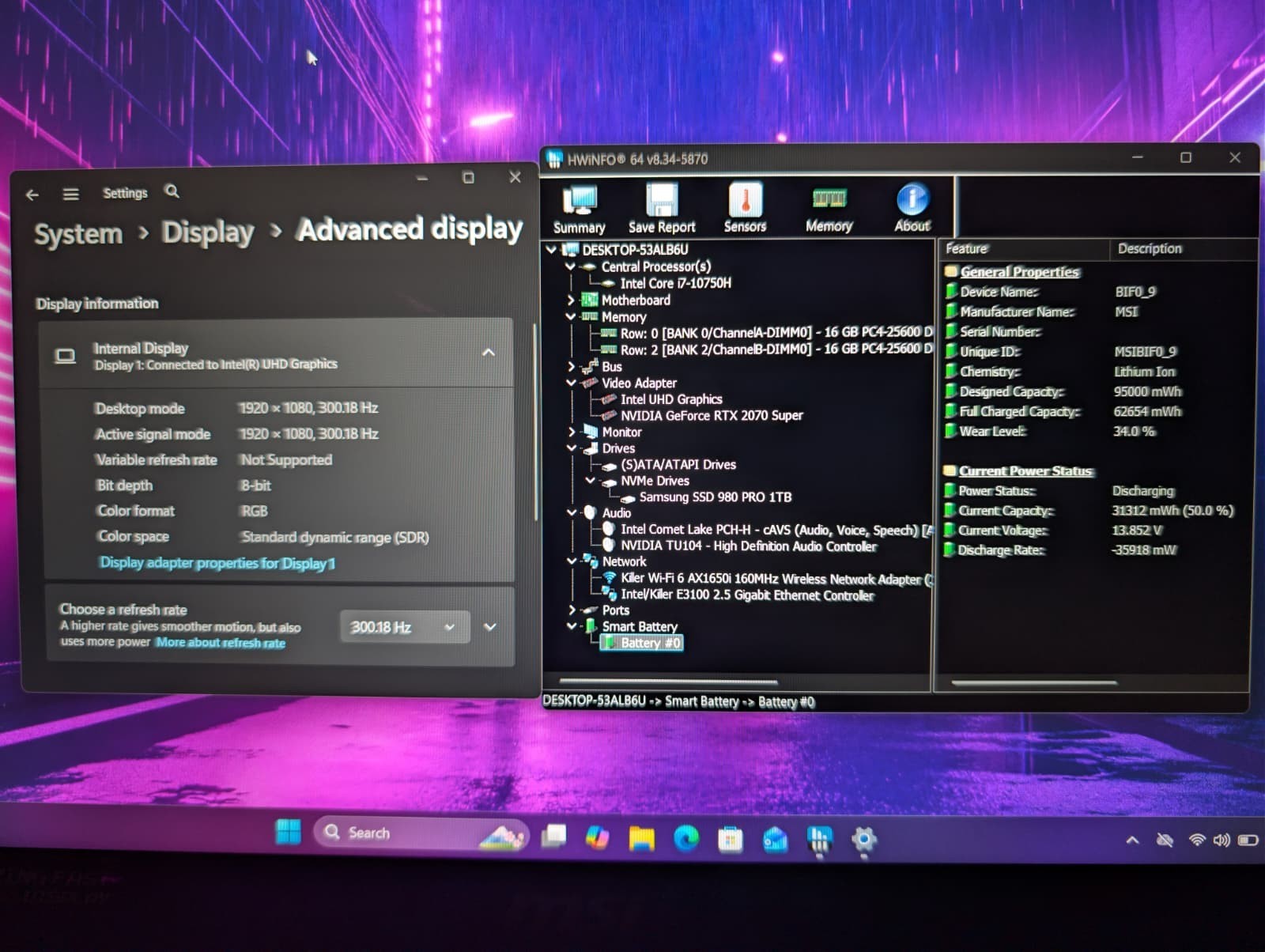Collapse the Smart Battery node
The height and width of the screenshot is (952, 1265).
point(572,625)
